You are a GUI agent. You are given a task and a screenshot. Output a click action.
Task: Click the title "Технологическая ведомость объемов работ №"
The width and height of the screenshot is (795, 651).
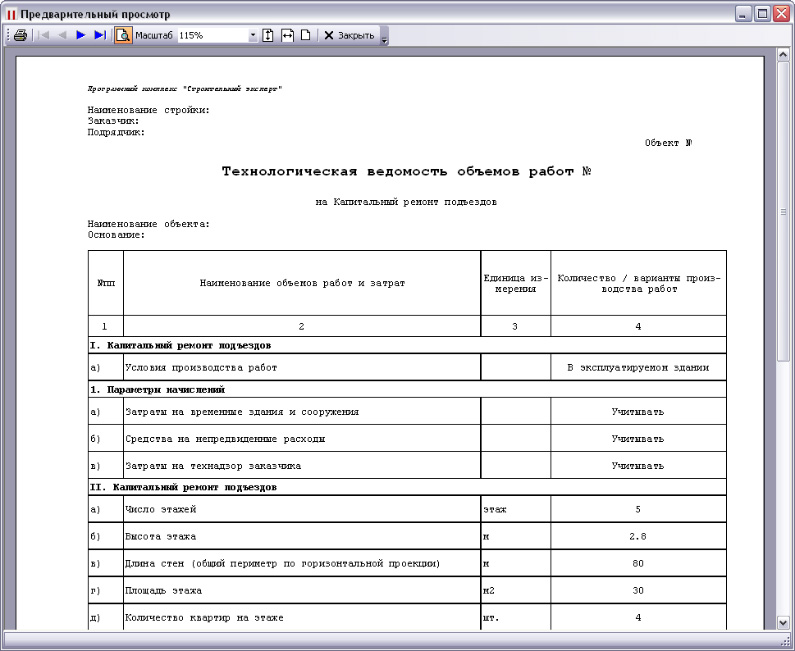tap(407, 171)
